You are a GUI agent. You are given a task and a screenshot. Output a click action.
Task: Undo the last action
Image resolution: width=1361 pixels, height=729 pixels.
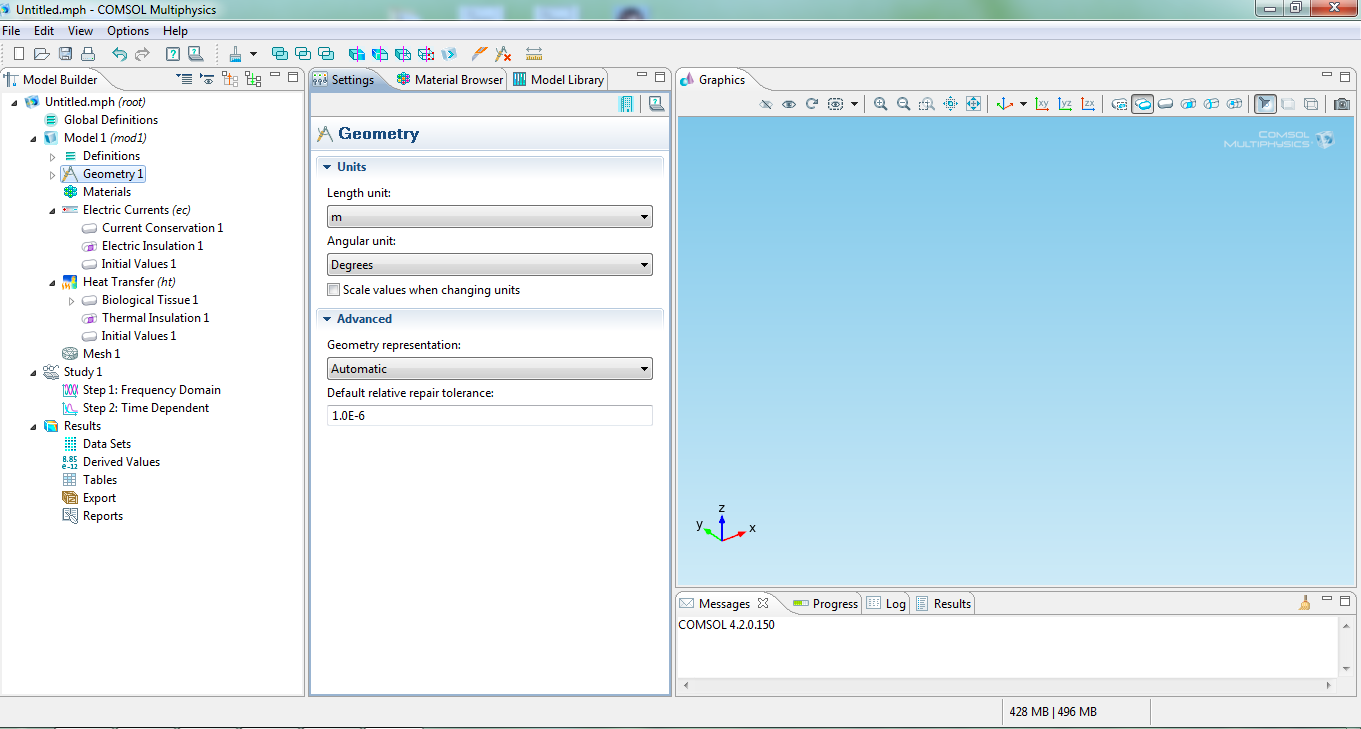(x=119, y=54)
